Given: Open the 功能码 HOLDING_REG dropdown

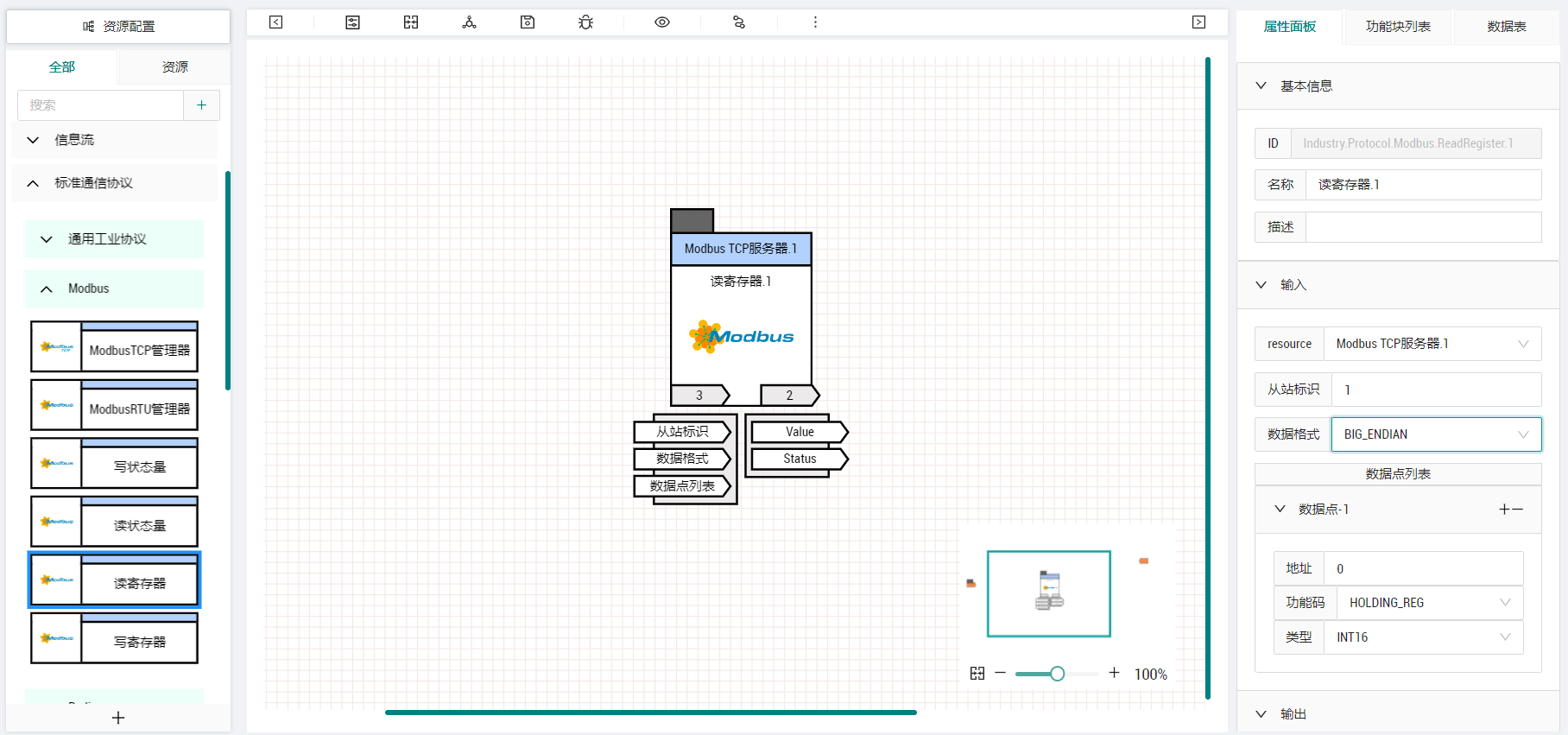Looking at the screenshot, I should [x=1430, y=603].
